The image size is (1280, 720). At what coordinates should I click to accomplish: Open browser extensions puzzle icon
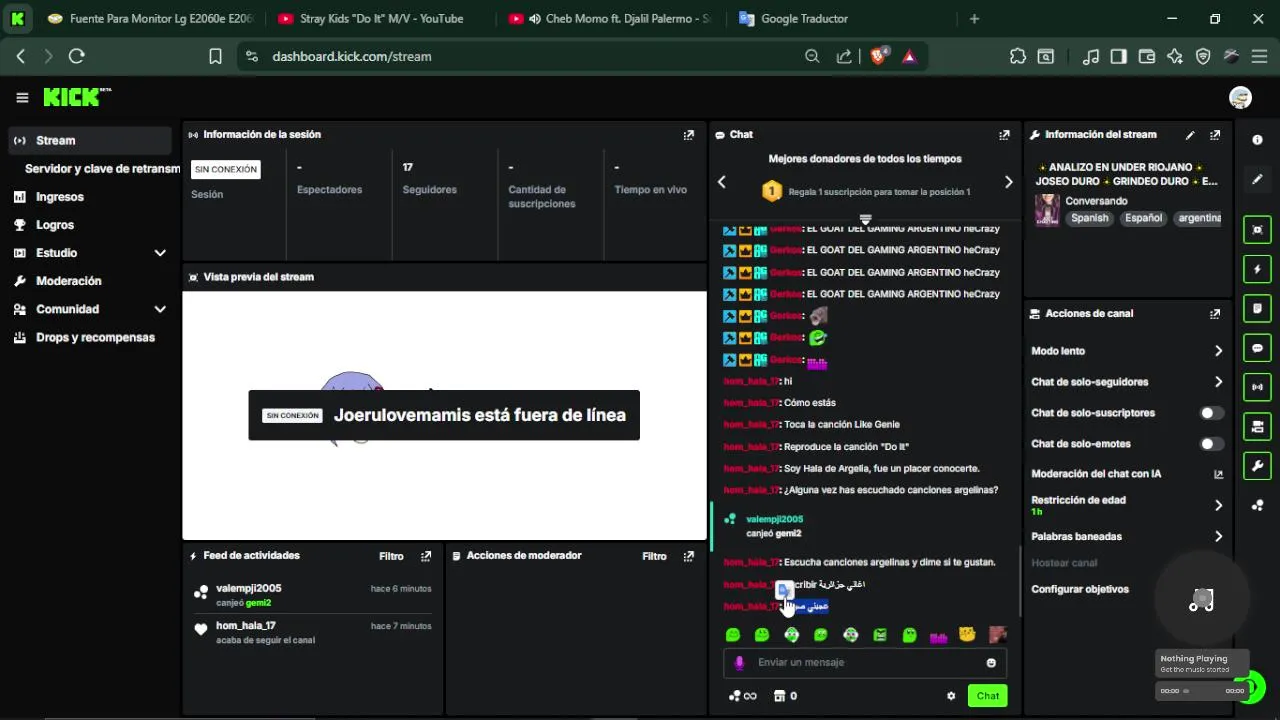[1018, 57]
